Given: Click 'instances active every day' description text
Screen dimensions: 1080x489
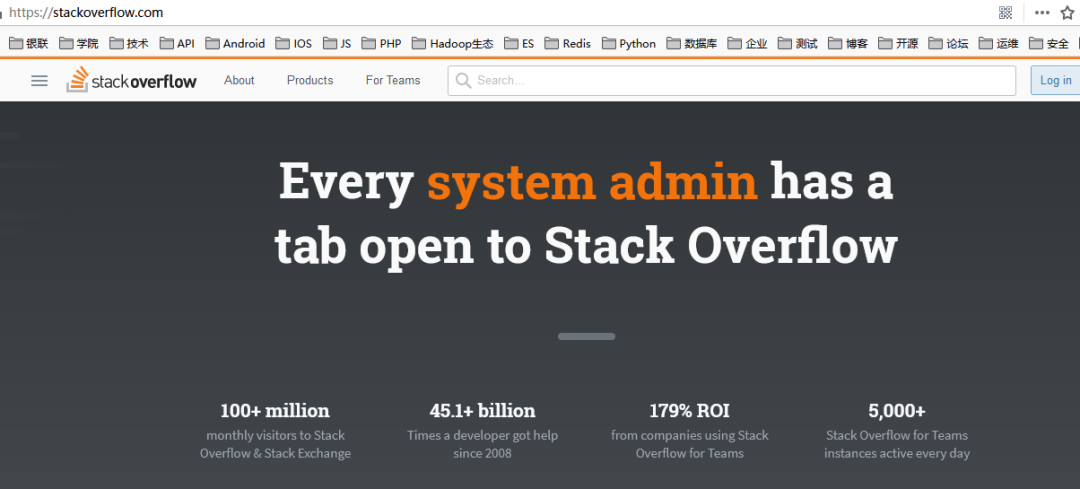Looking at the screenshot, I should pos(897,453).
